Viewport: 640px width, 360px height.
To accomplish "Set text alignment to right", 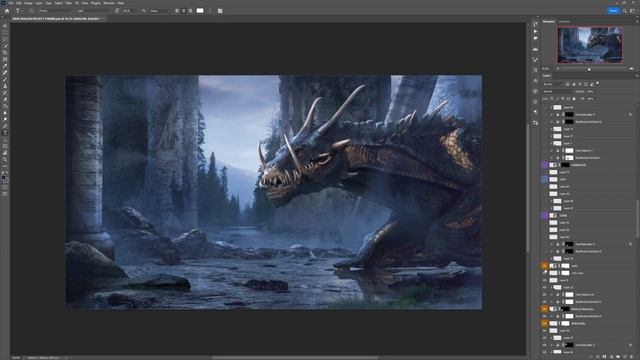I will click(190, 11).
